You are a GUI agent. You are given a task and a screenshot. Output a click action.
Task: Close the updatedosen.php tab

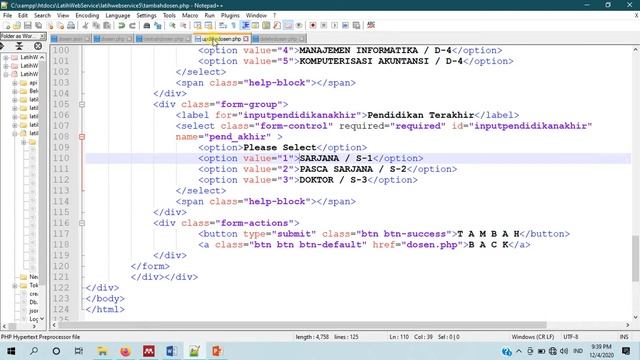246,39
